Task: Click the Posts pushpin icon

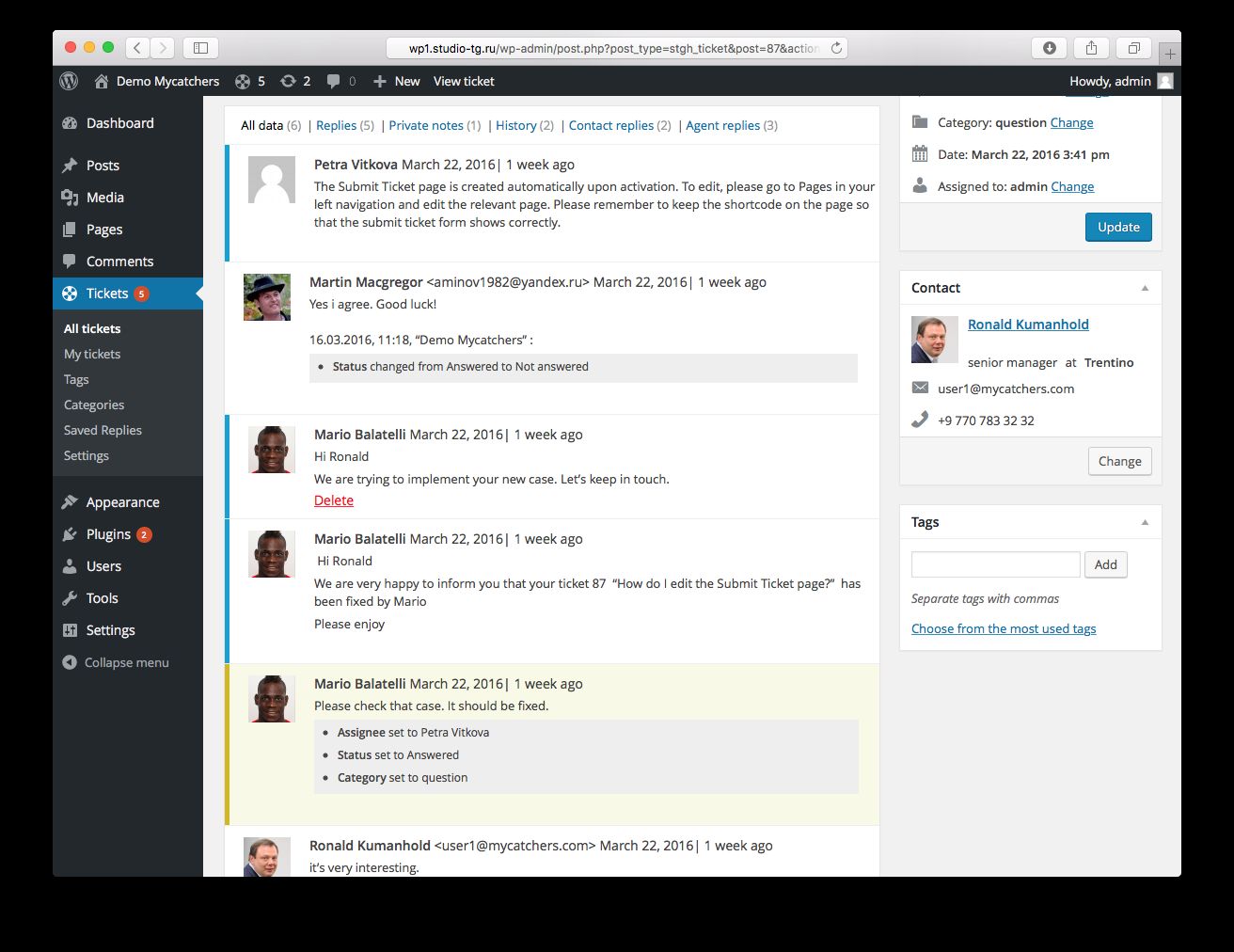Action: pyautogui.click(x=70, y=166)
